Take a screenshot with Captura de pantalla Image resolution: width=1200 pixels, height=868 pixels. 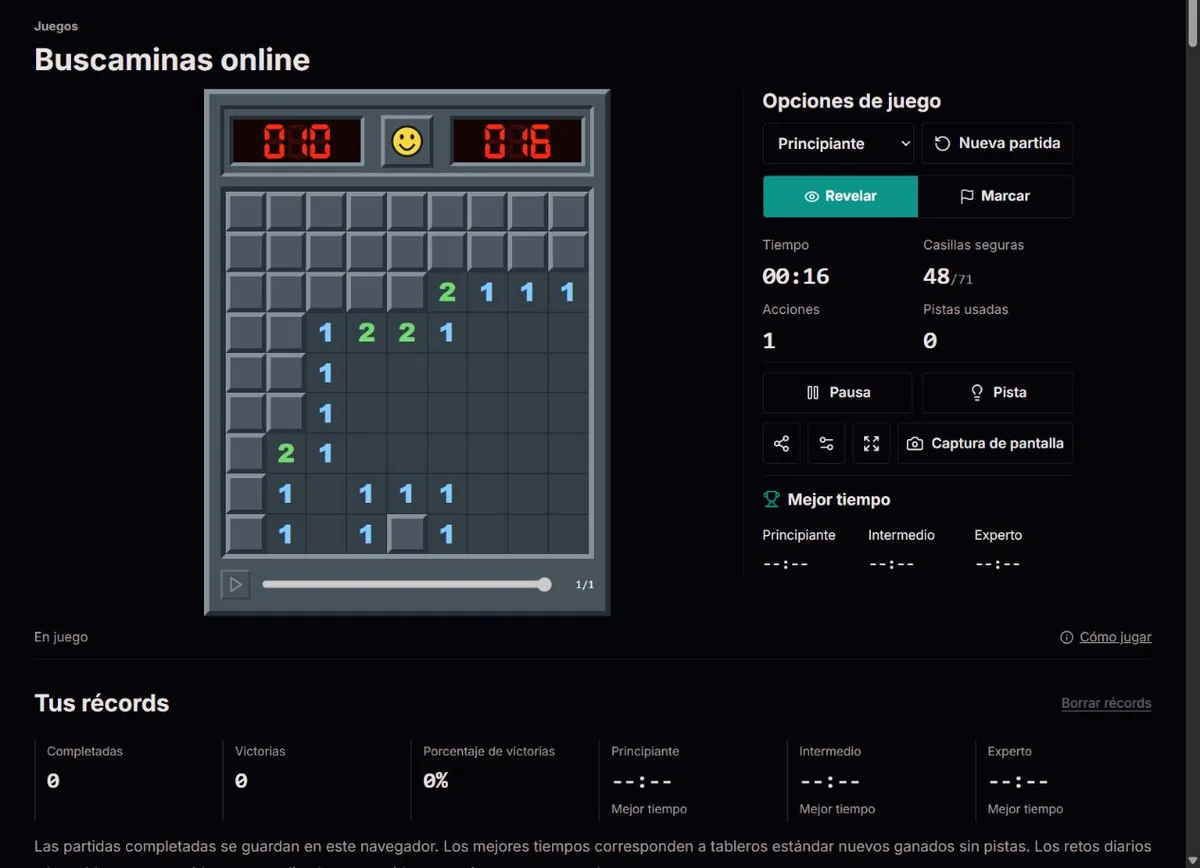pos(985,443)
